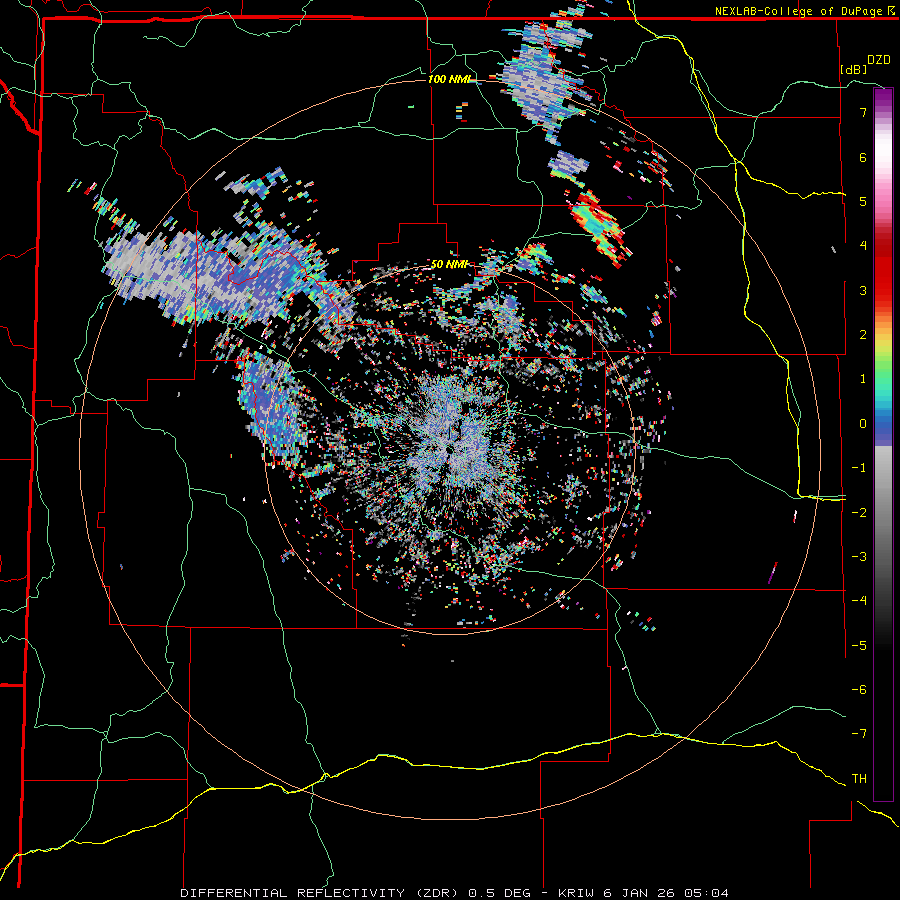The height and width of the screenshot is (900, 900).
Task: Click the 0 value on the color scale
Action: point(863,424)
